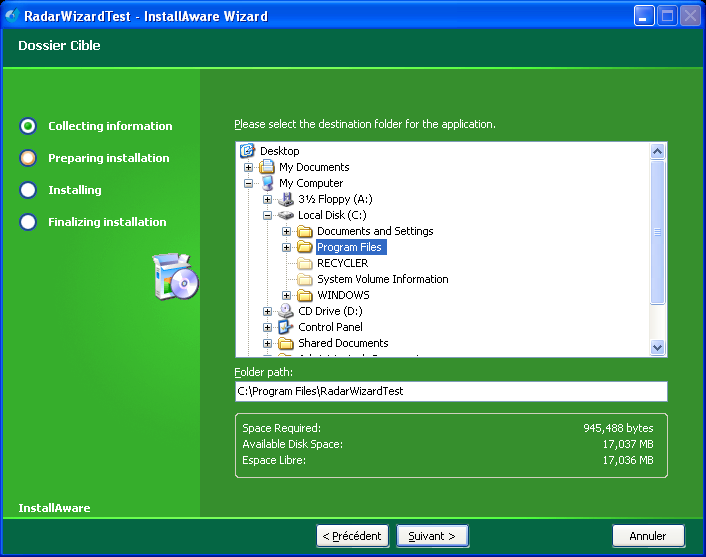Click the Installing step indicator
This screenshot has height=557, width=706.
click(28, 190)
